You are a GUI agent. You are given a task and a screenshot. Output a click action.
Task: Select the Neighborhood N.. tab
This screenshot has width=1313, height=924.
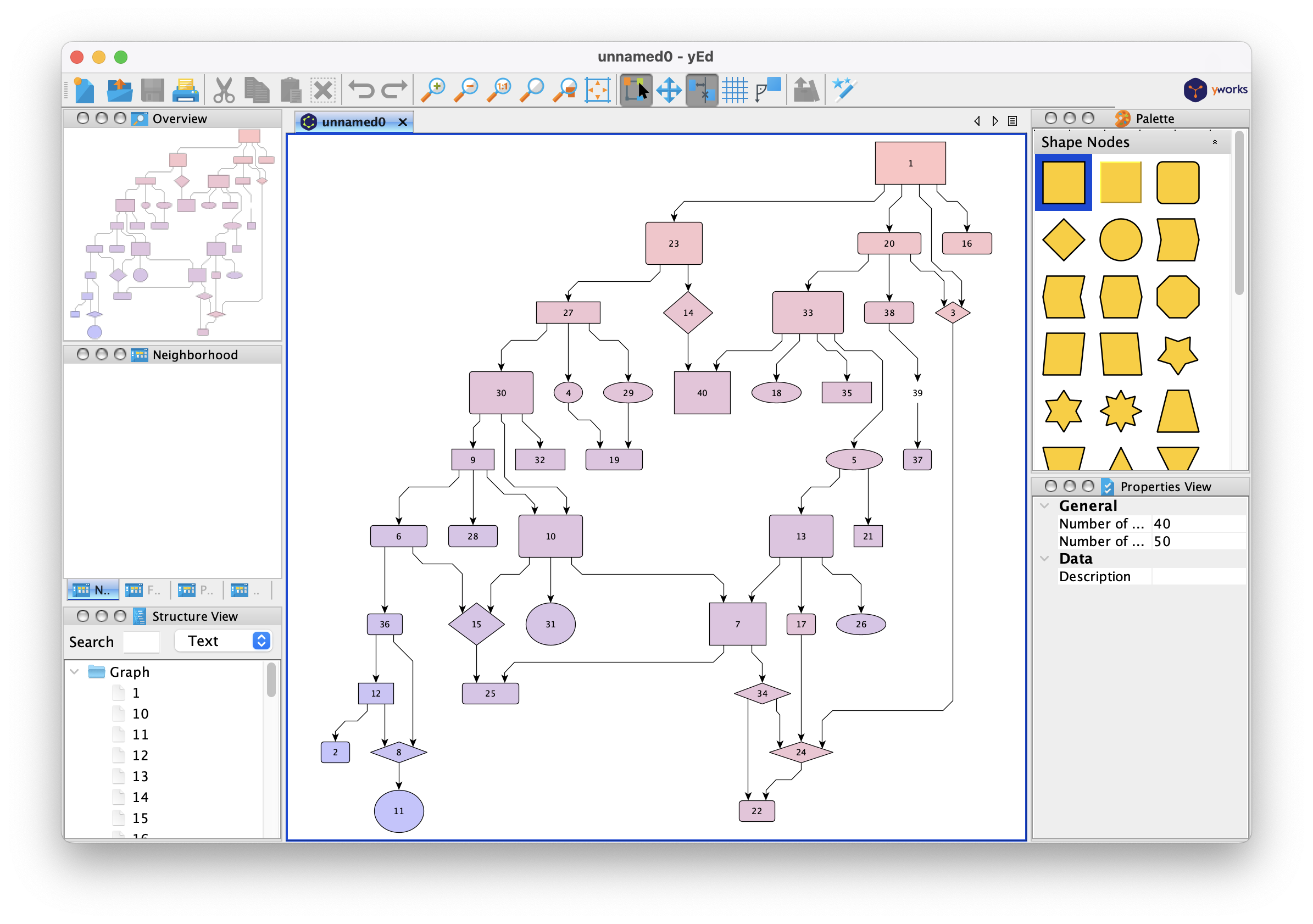coord(93,590)
